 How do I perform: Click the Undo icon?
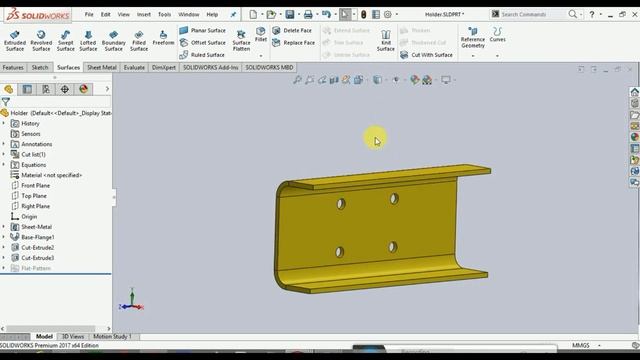click(326, 15)
